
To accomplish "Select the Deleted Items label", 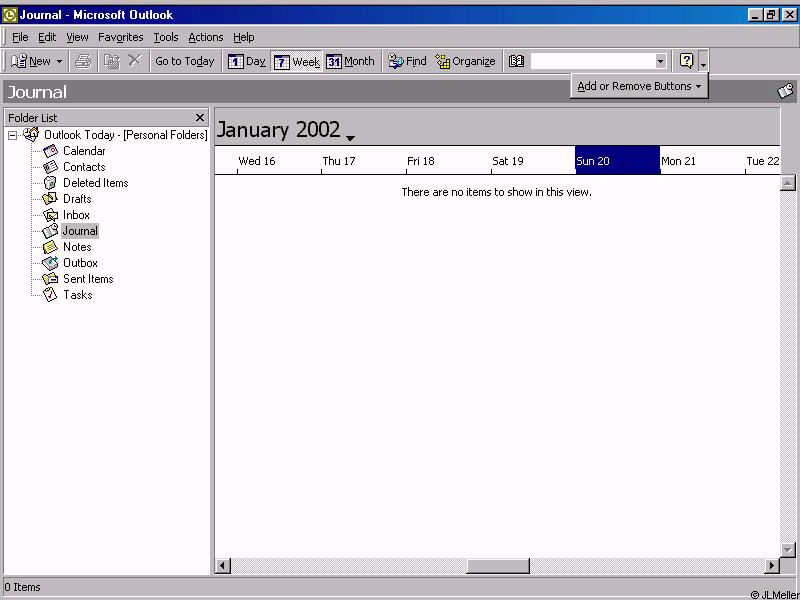I will [x=95, y=183].
